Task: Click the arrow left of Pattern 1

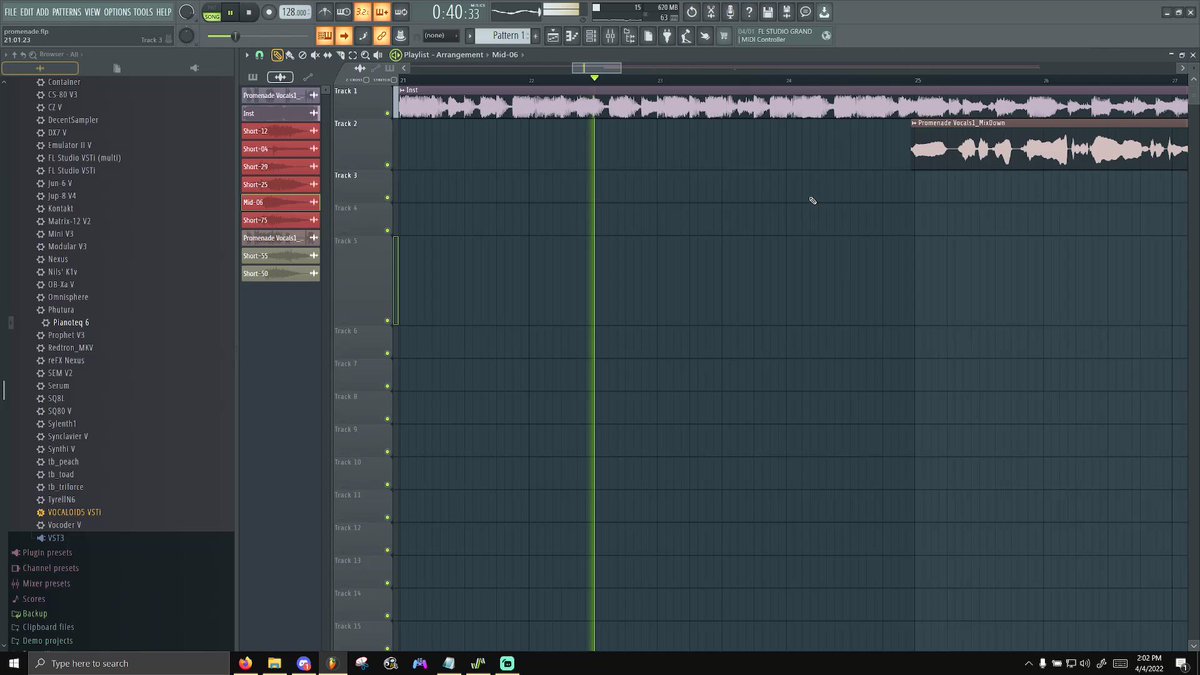Action: [x=470, y=36]
